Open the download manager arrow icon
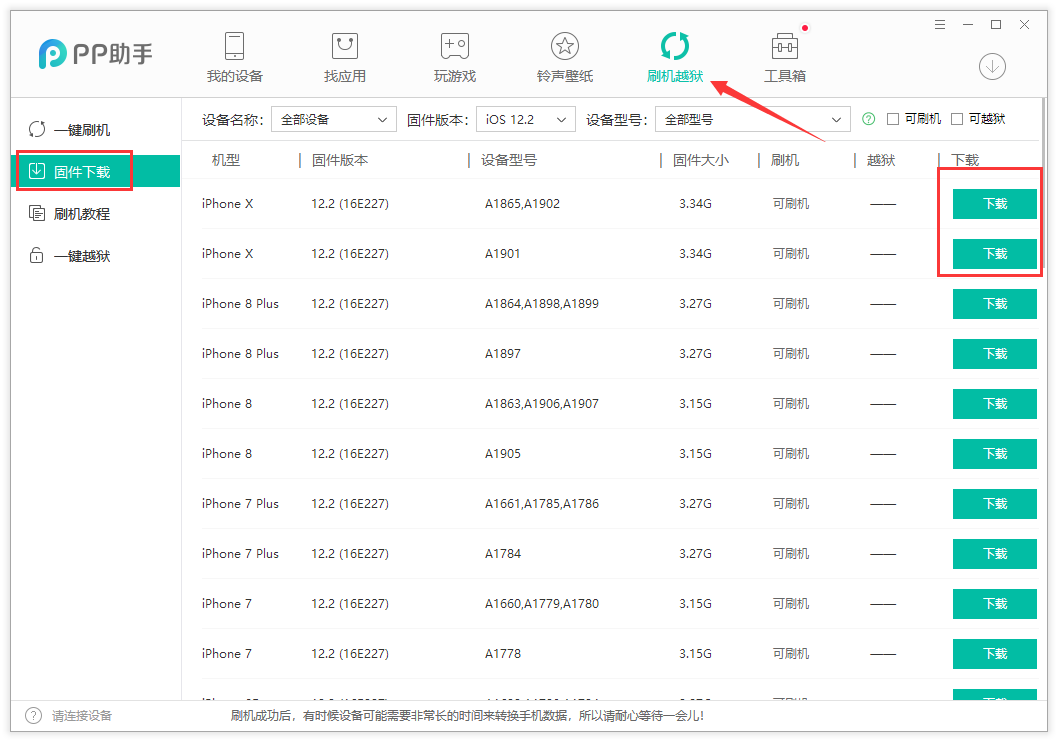 pos(992,67)
